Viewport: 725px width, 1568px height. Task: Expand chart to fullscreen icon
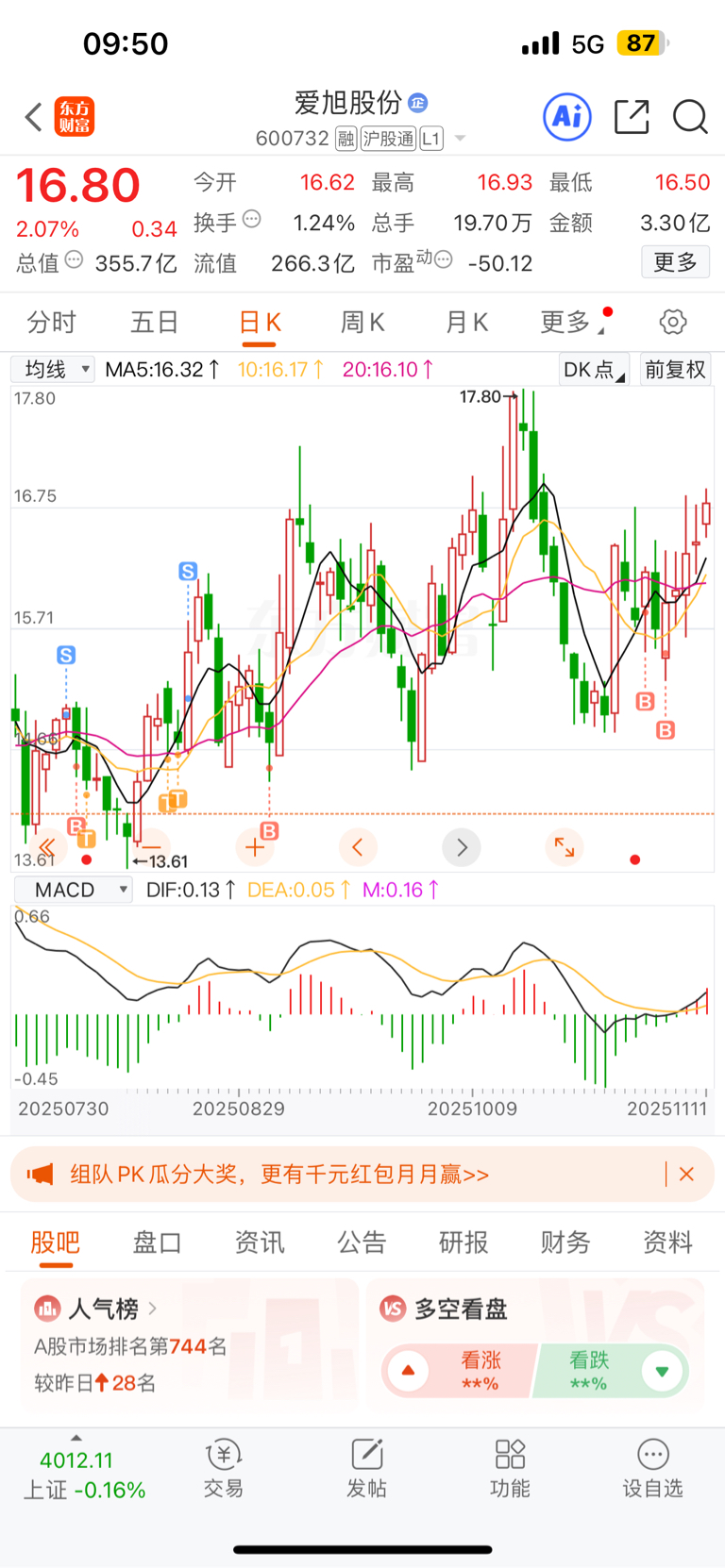pyautogui.click(x=565, y=847)
